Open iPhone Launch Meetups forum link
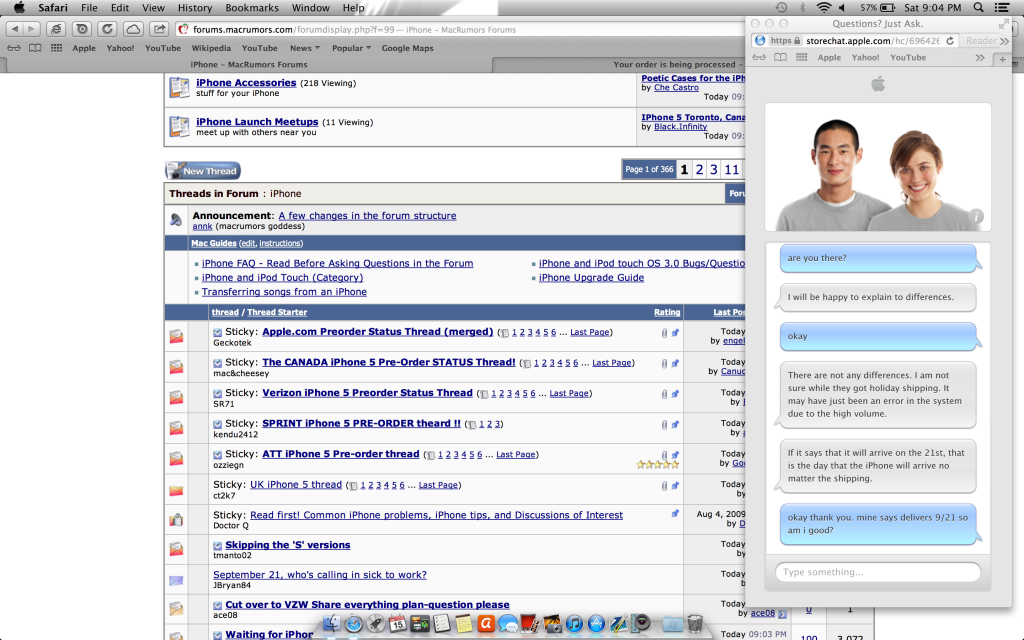 [x=257, y=122]
